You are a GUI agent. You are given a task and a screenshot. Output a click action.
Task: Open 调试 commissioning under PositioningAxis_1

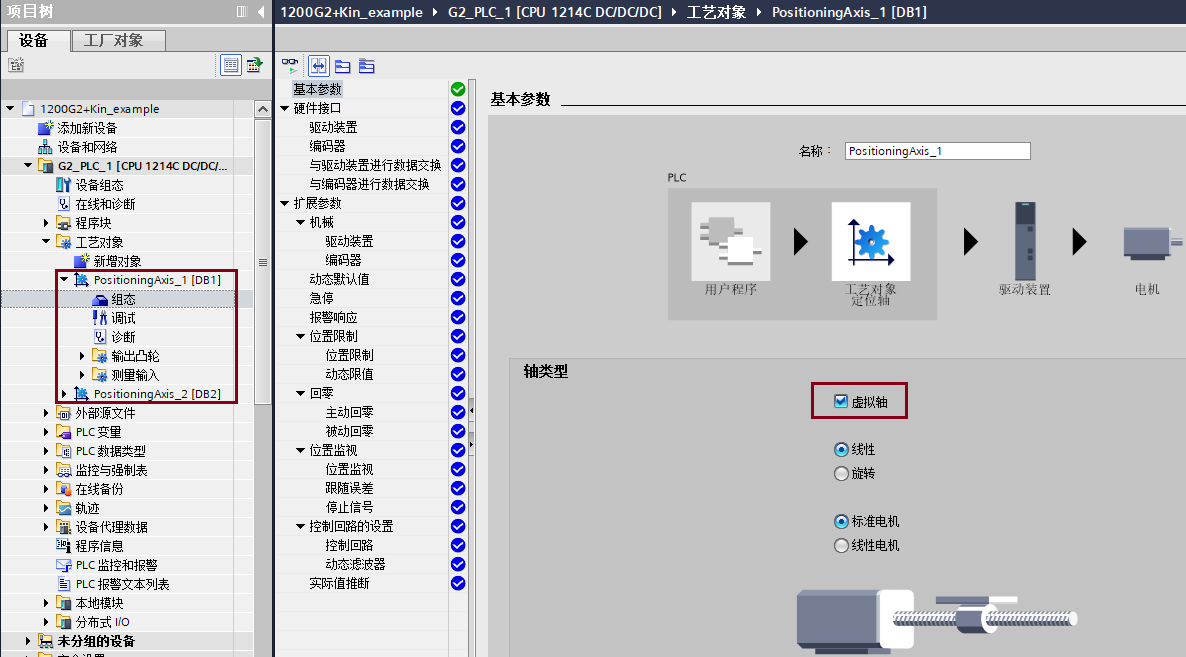(123, 318)
